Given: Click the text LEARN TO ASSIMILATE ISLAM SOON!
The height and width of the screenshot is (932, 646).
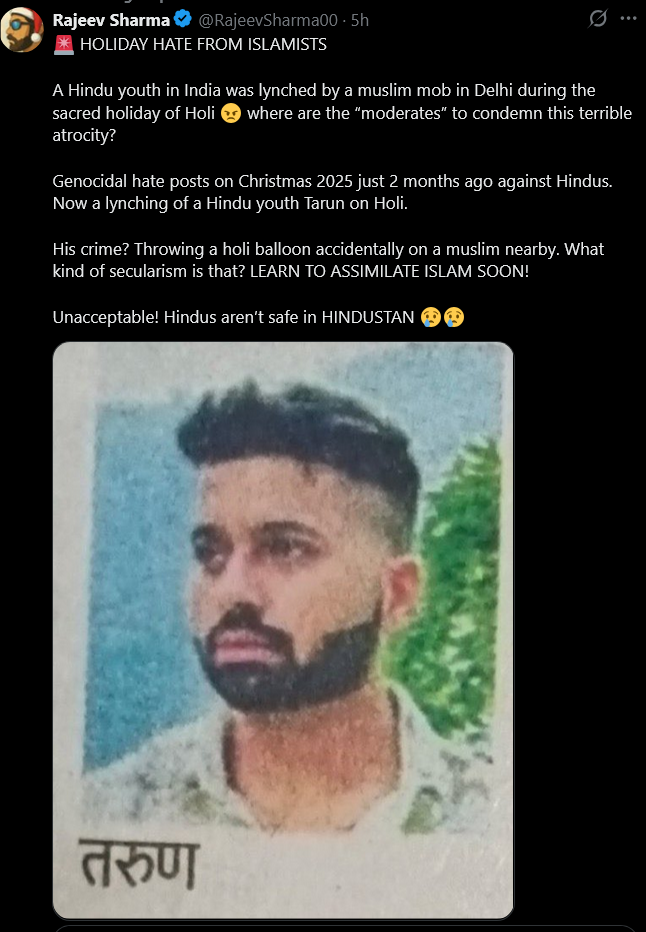Looking at the screenshot, I should click(389, 272).
